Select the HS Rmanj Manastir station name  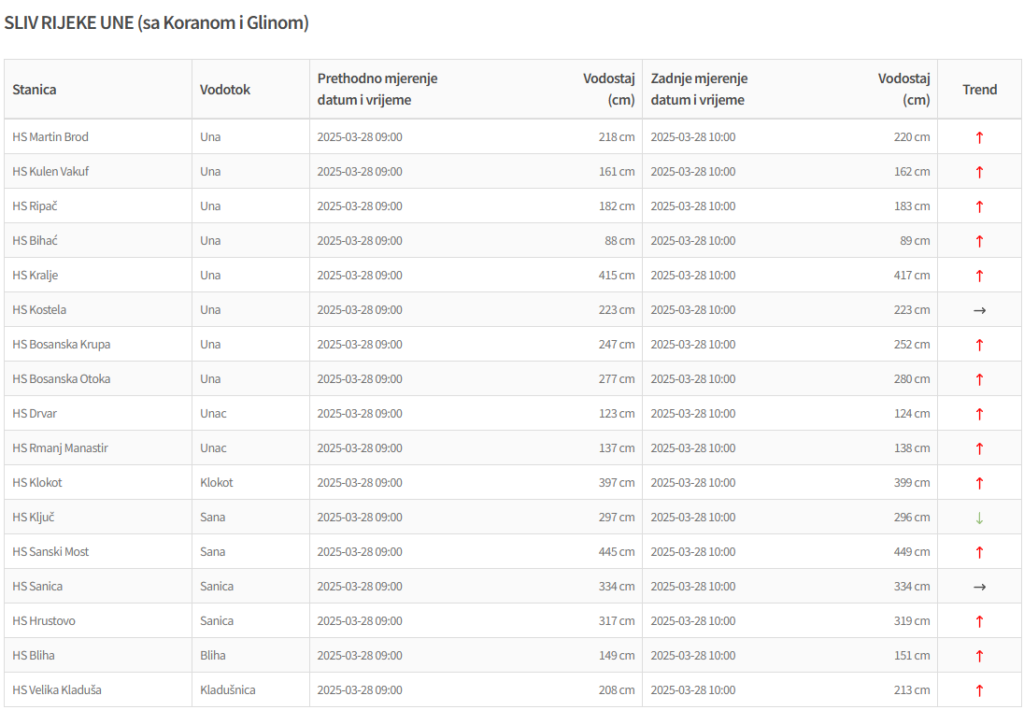(60, 448)
